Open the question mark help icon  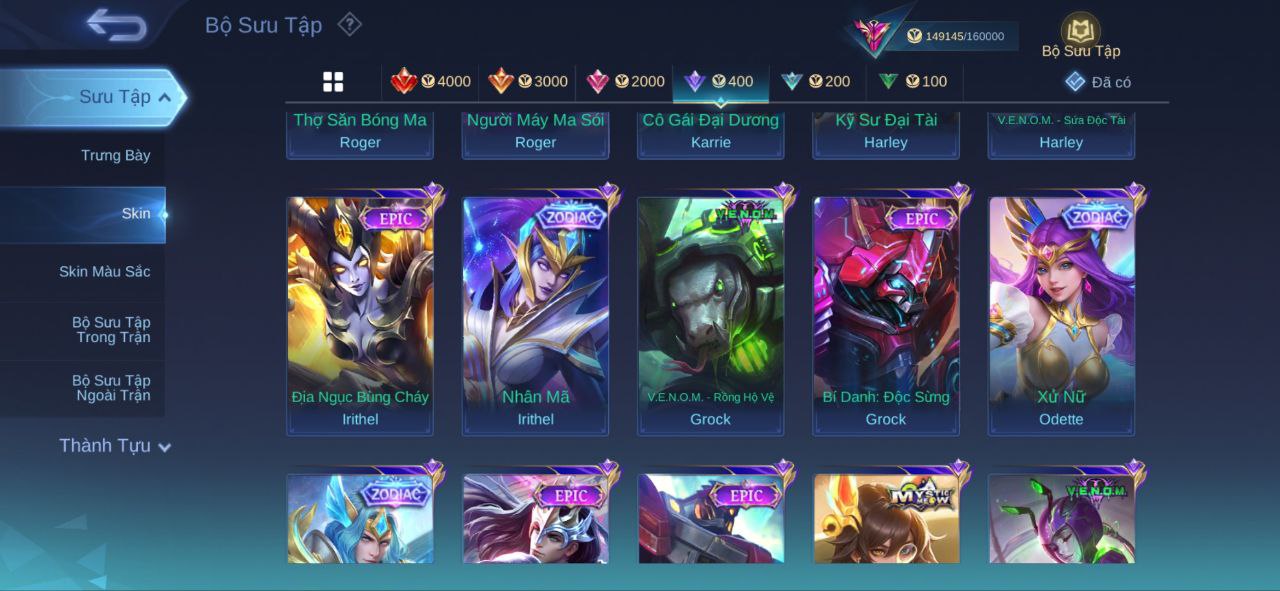click(349, 24)
